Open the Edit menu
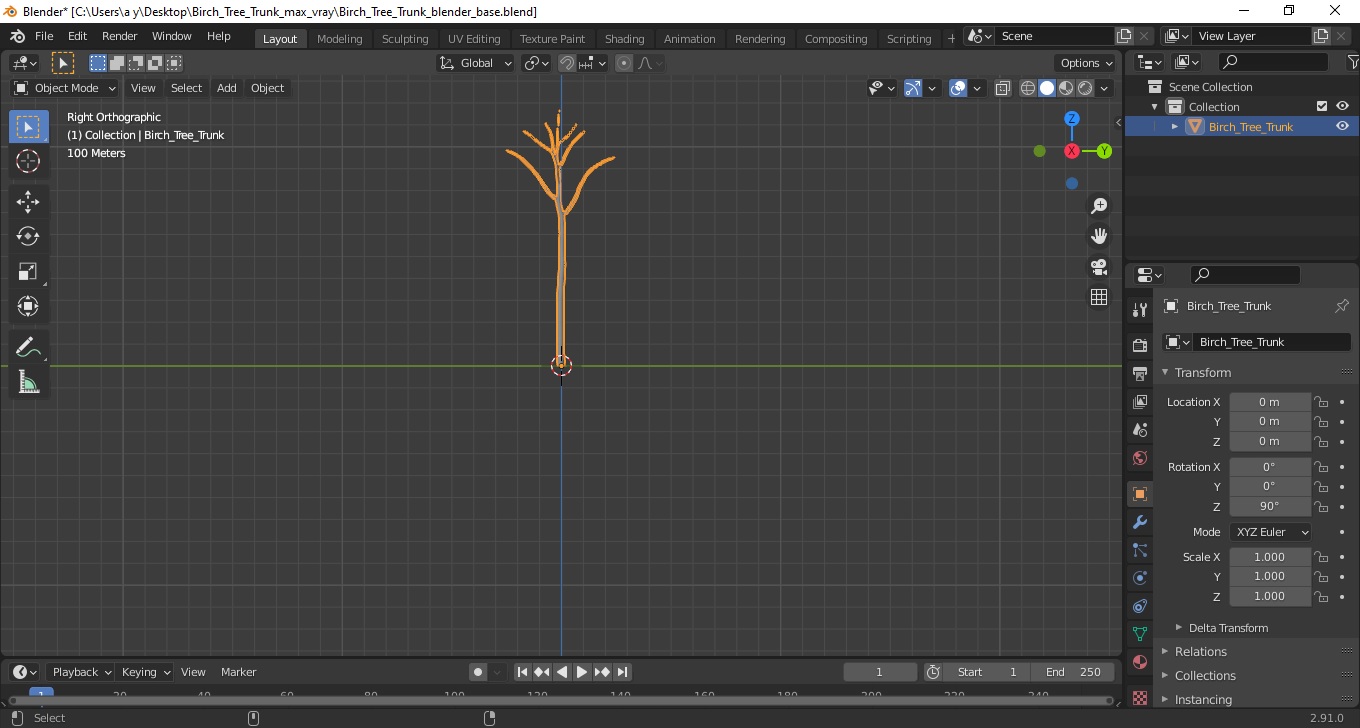The width and height of the screenshot is (1360, 728). point(78,36)
